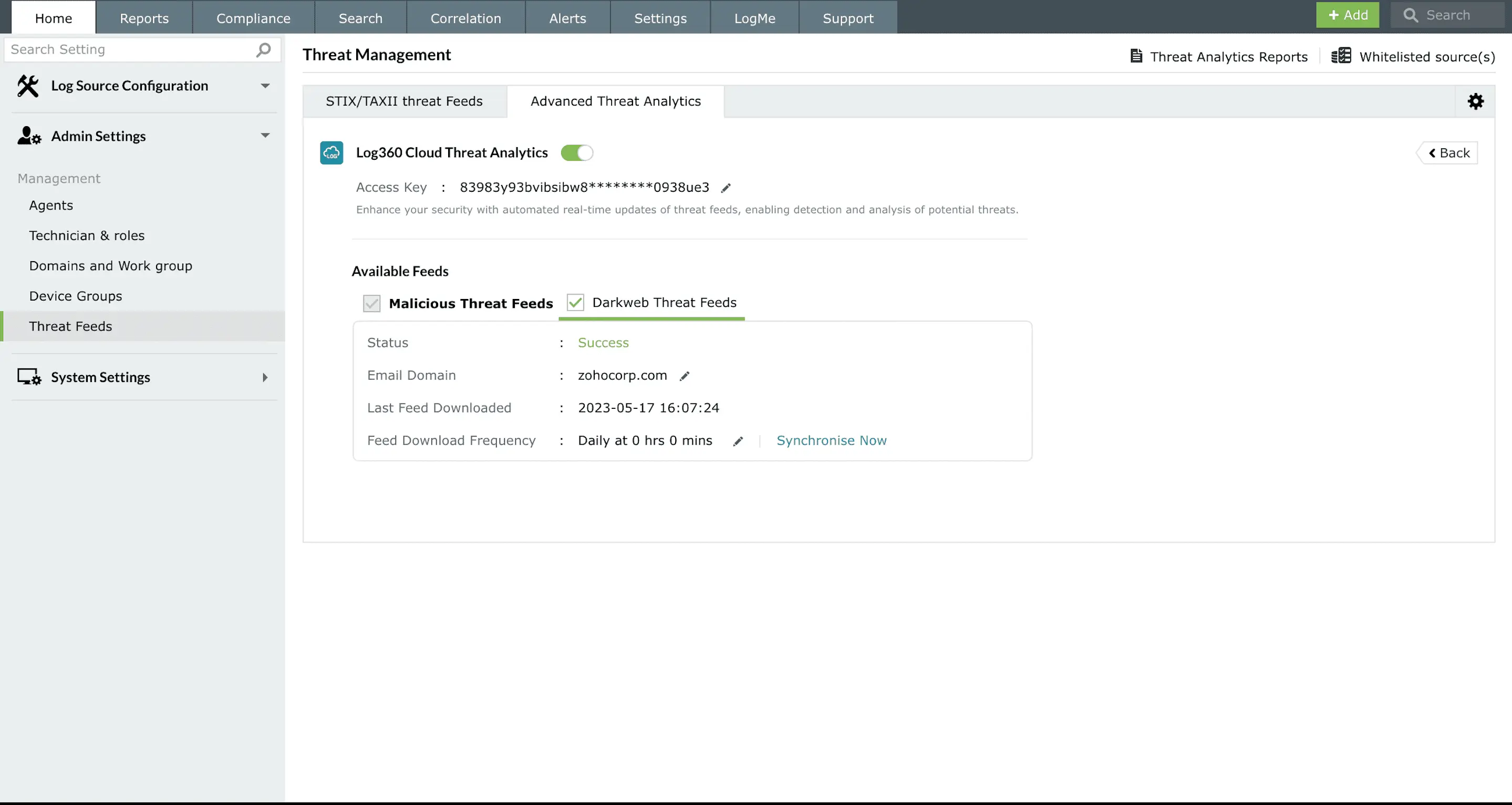
Task: Edit the Feed Download Frequency
Action: tap(738, 441)
